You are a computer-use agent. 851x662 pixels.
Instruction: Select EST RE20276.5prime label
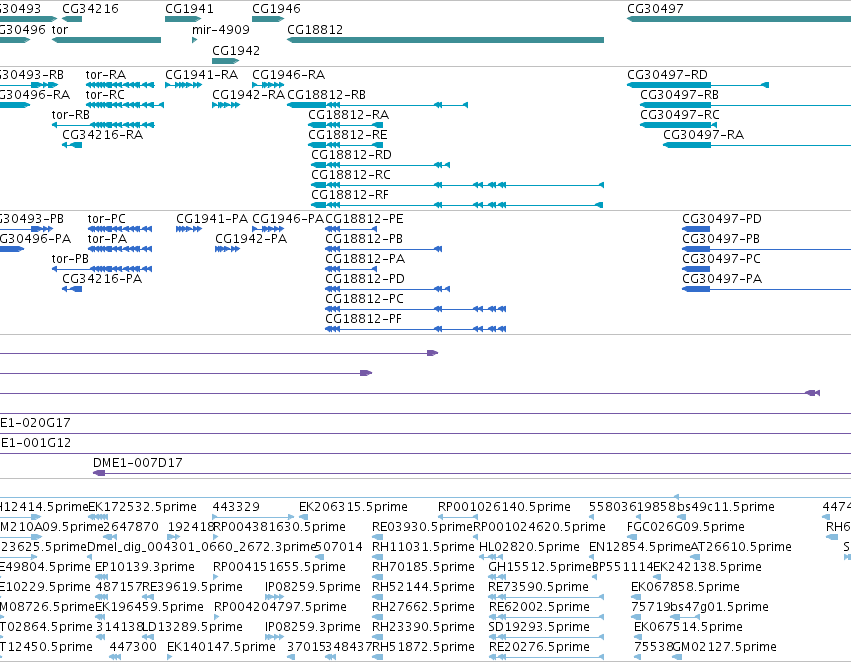point(539,647)
